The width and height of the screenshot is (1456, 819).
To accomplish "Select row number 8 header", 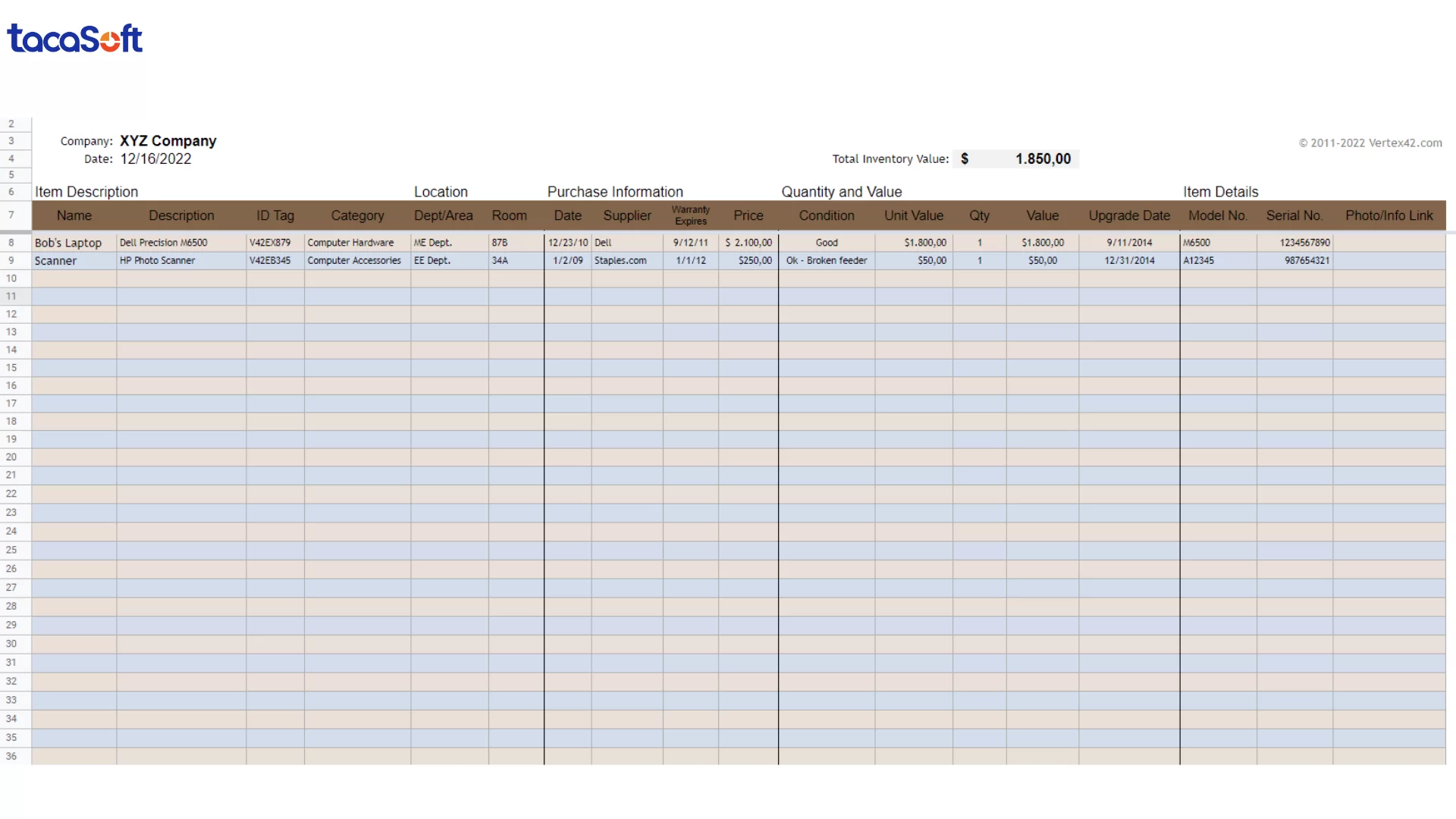I will tap(11, 242).
